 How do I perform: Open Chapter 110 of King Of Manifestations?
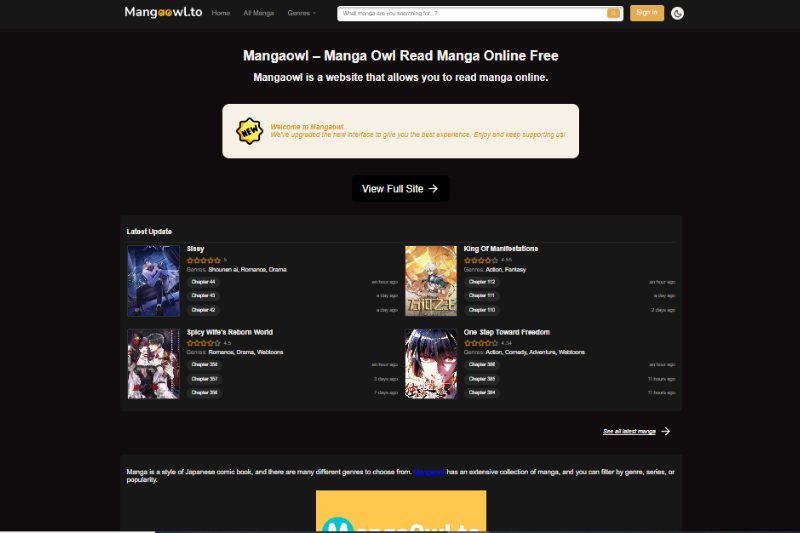click(x=482, y=310)
